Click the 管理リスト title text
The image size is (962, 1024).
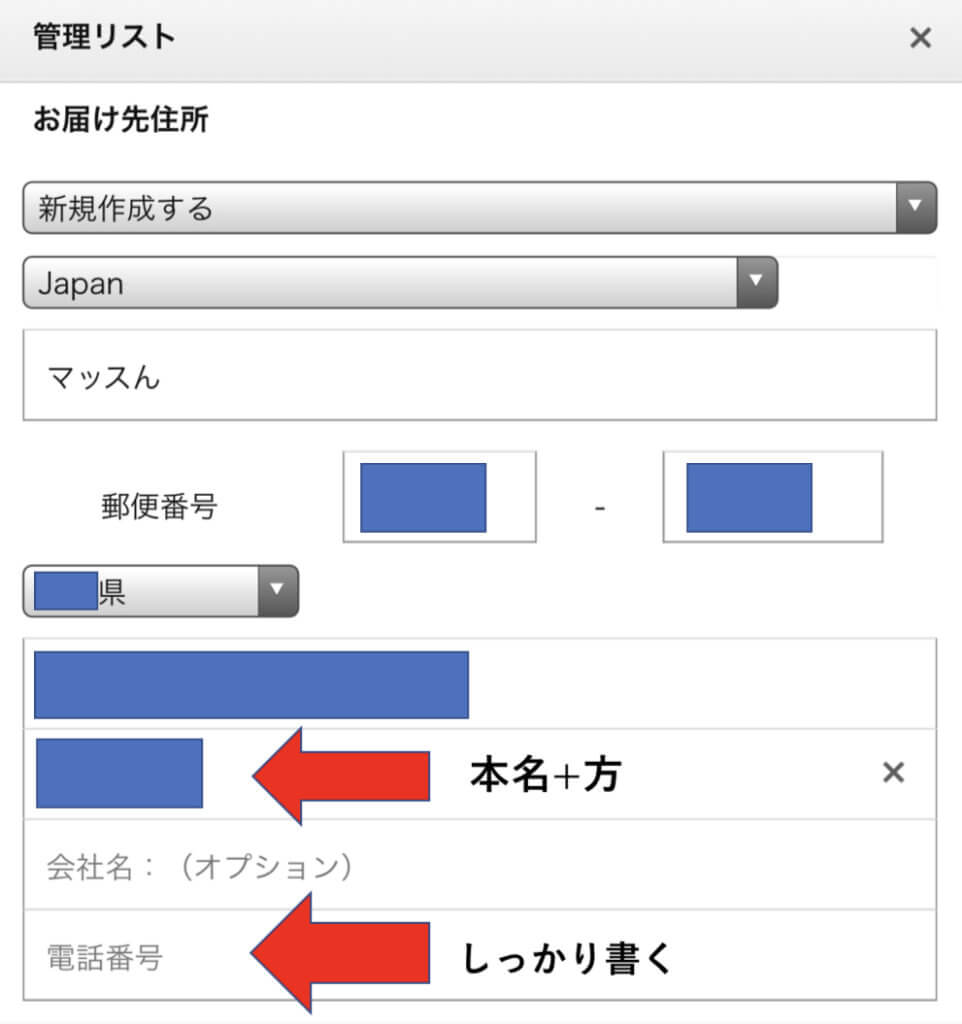click(104, 38)
